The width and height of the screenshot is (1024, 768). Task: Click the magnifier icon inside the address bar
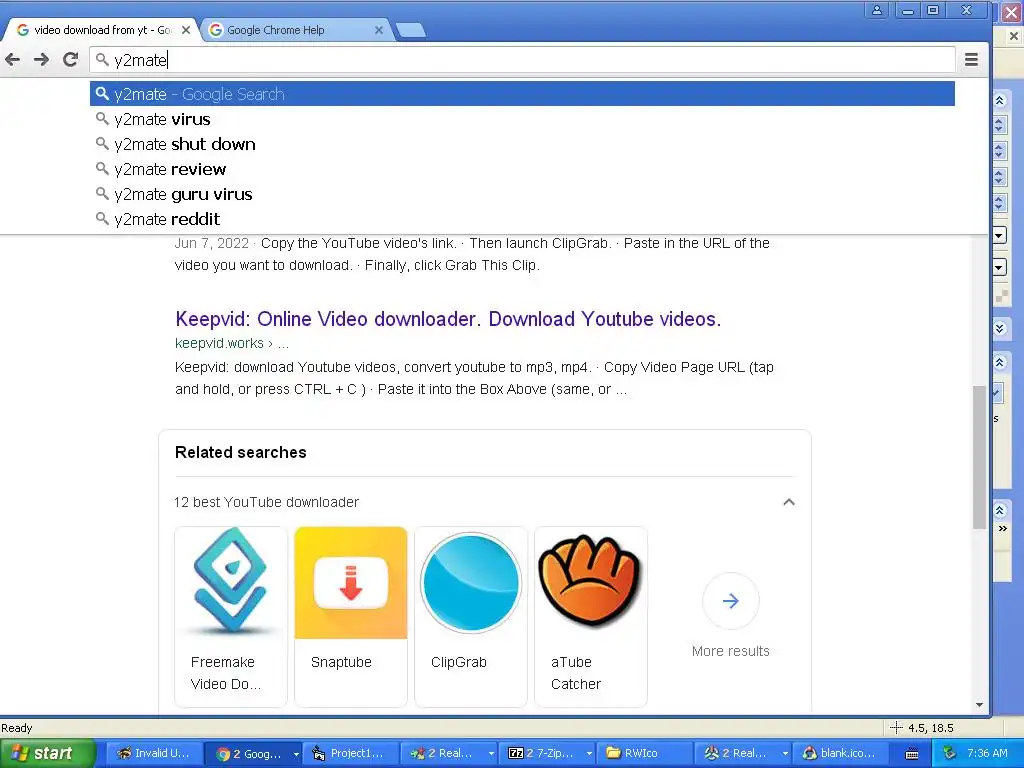pyautogui.click(x=102, y=60)
